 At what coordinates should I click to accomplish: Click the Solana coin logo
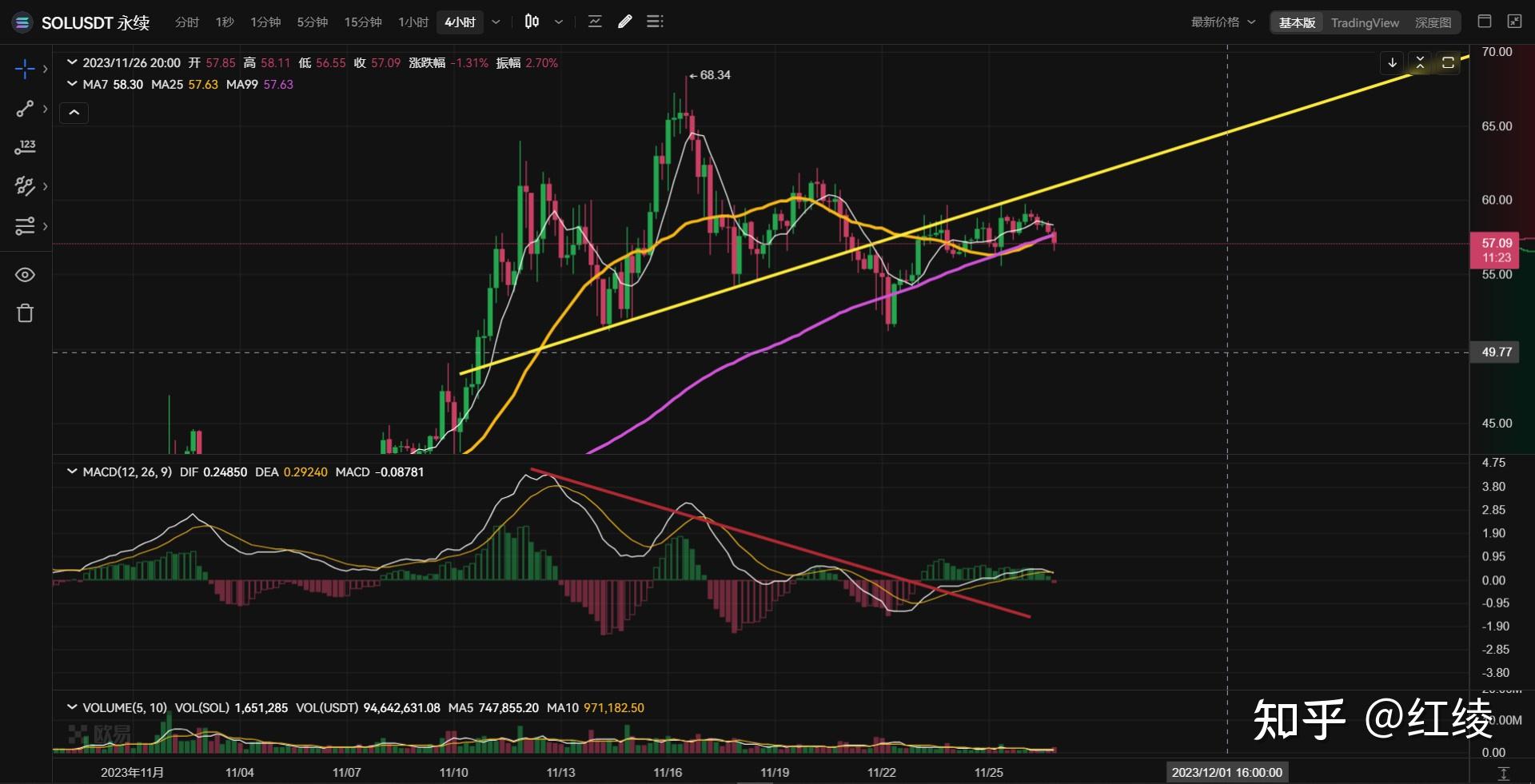(22, 22)
